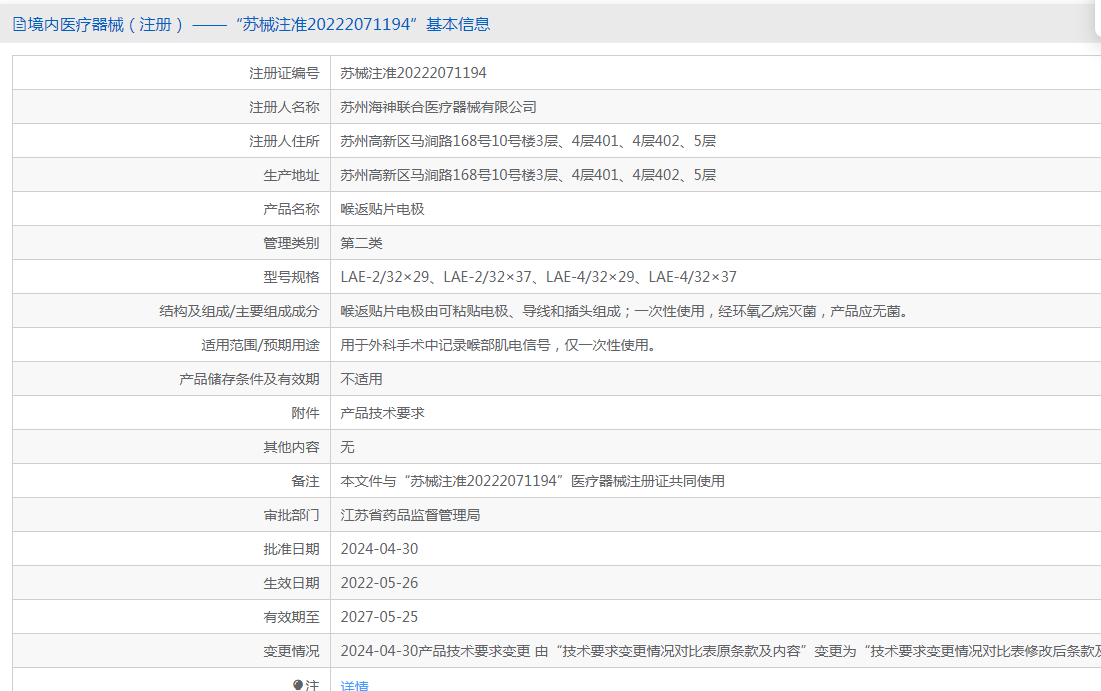Click attachment value 产品技术要求

pyautogui.click(x=382, y=413)
